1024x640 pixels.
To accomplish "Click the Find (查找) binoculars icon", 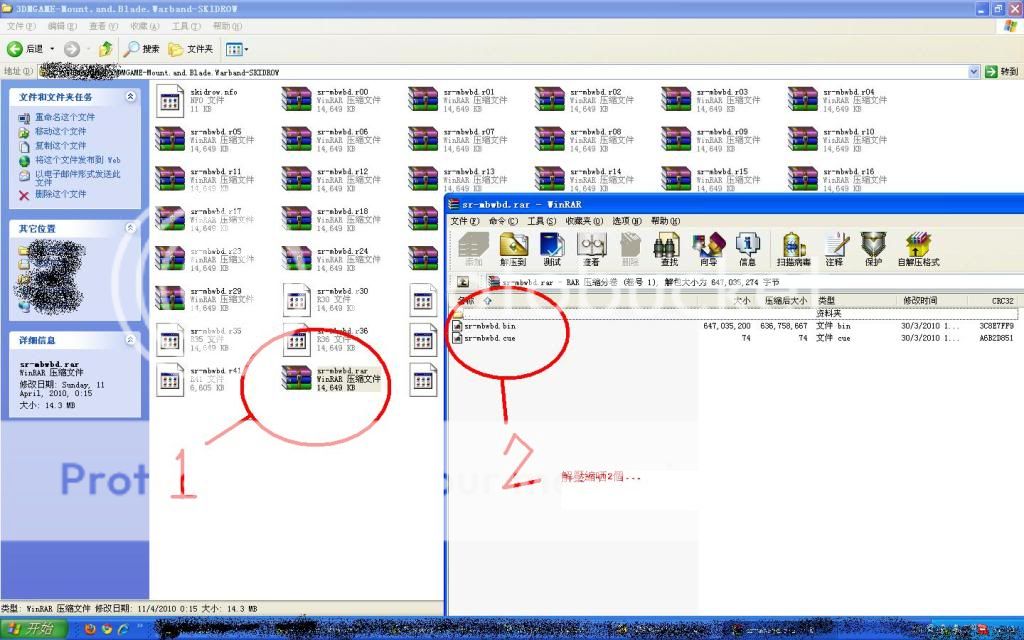I will pos(668,248).
